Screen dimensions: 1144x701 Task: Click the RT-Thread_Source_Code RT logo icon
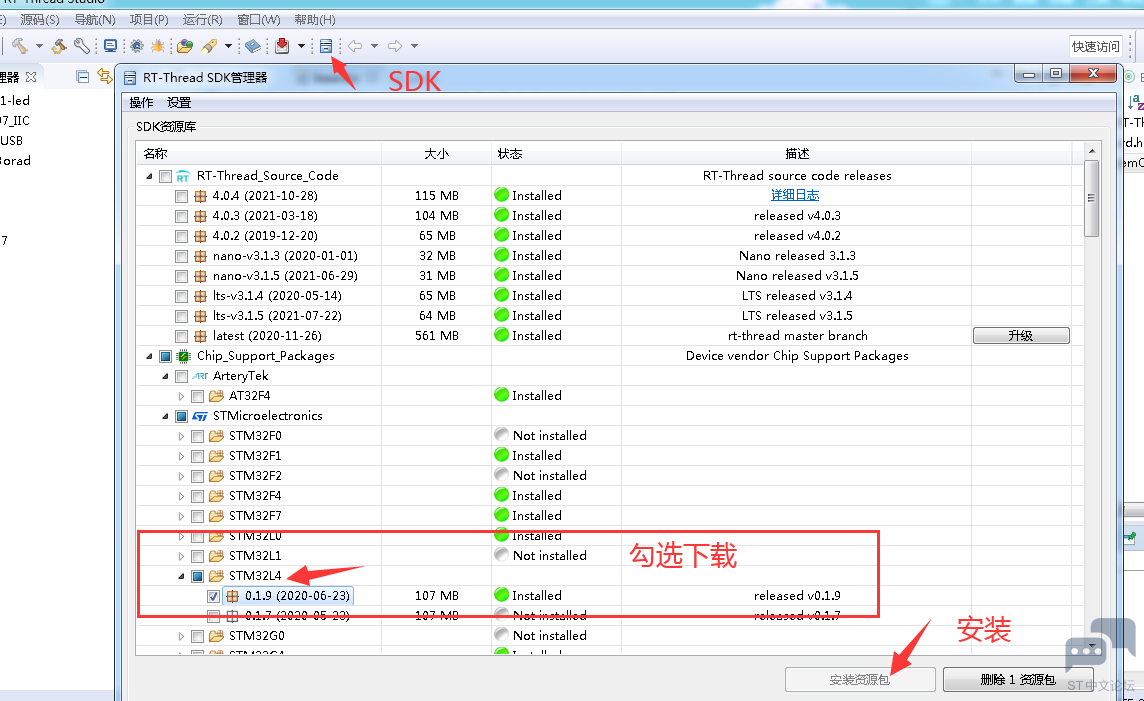(183, 177)
